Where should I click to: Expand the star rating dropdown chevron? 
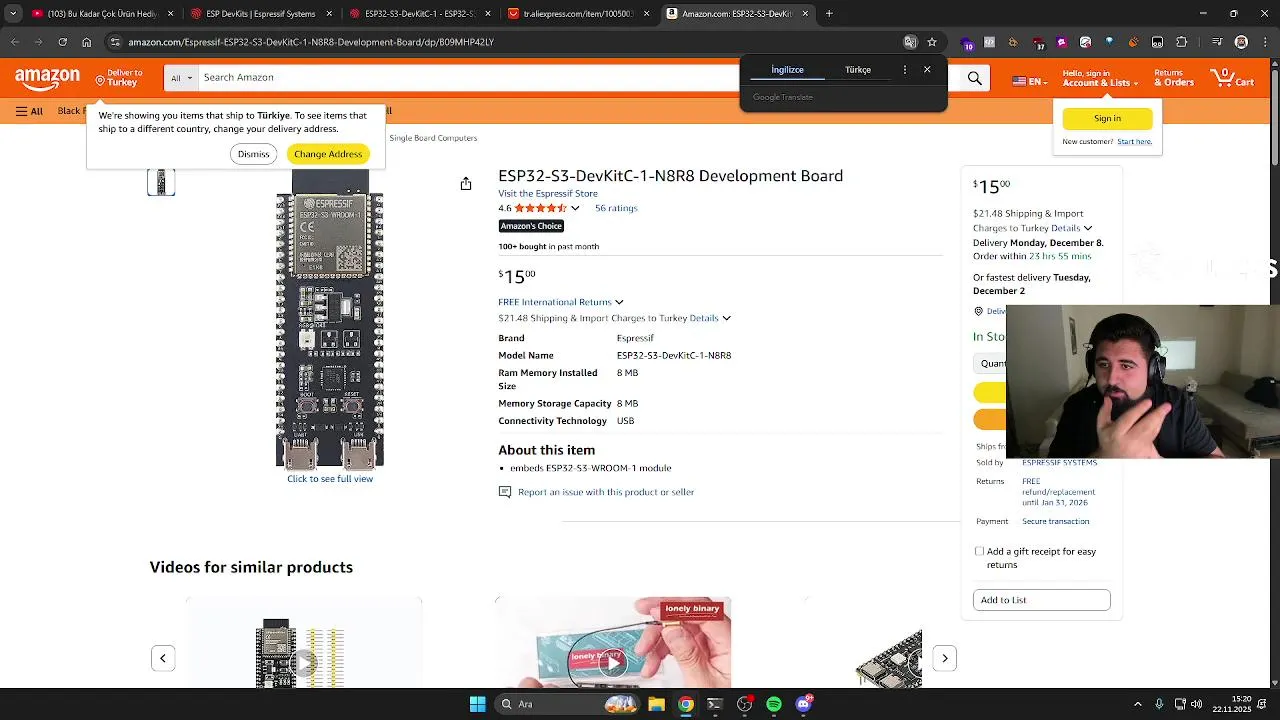(x=575, y=208)
